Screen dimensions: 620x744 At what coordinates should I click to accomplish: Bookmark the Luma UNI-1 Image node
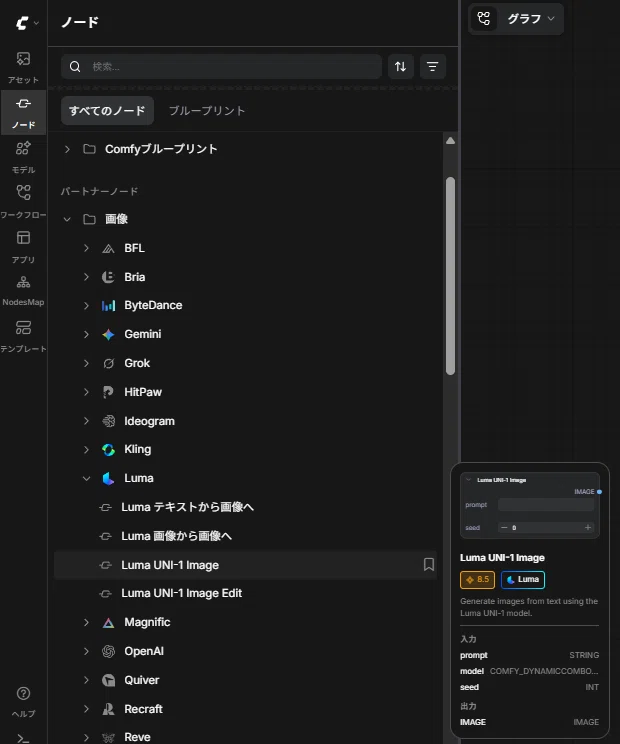[x=428, y=564]
